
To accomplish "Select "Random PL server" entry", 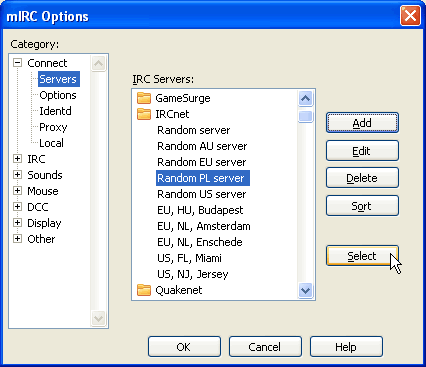I will (x=203, y=178).
